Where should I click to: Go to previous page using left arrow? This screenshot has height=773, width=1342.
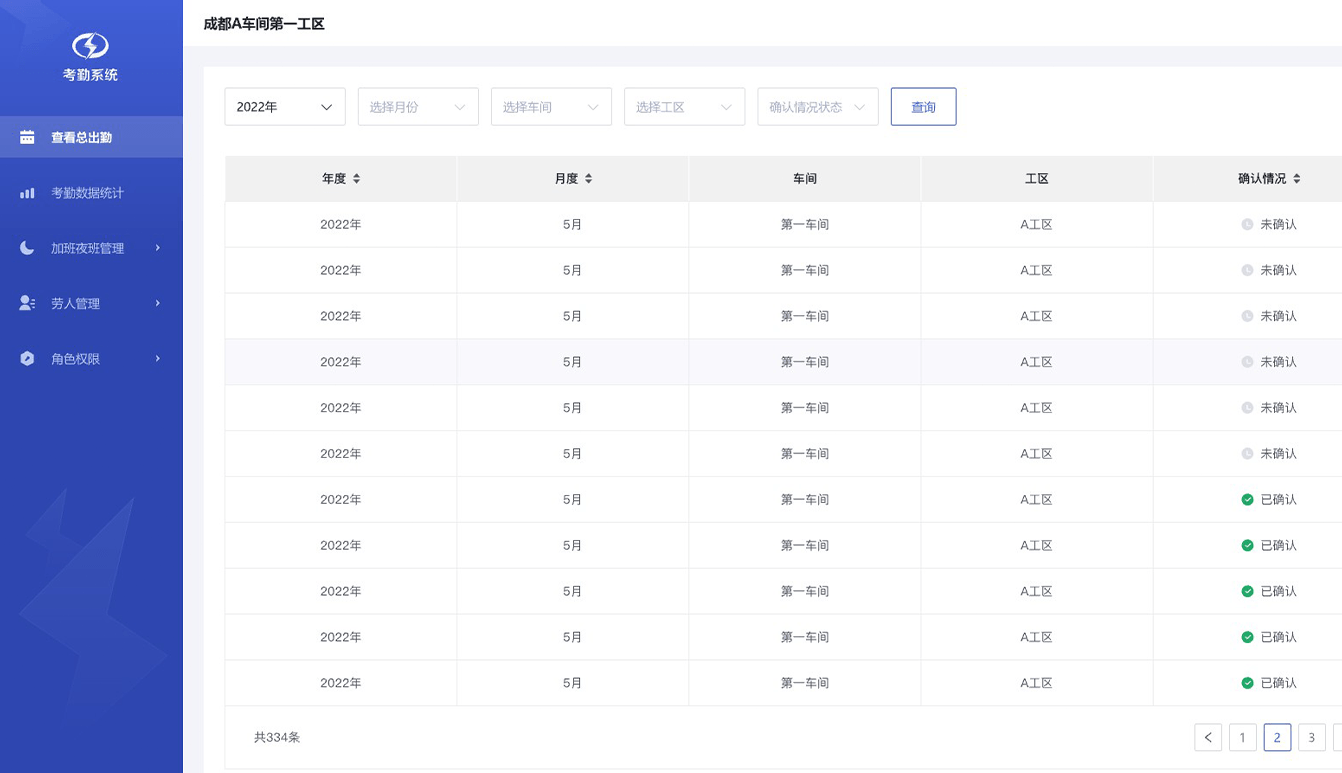tap(1208, 737)
